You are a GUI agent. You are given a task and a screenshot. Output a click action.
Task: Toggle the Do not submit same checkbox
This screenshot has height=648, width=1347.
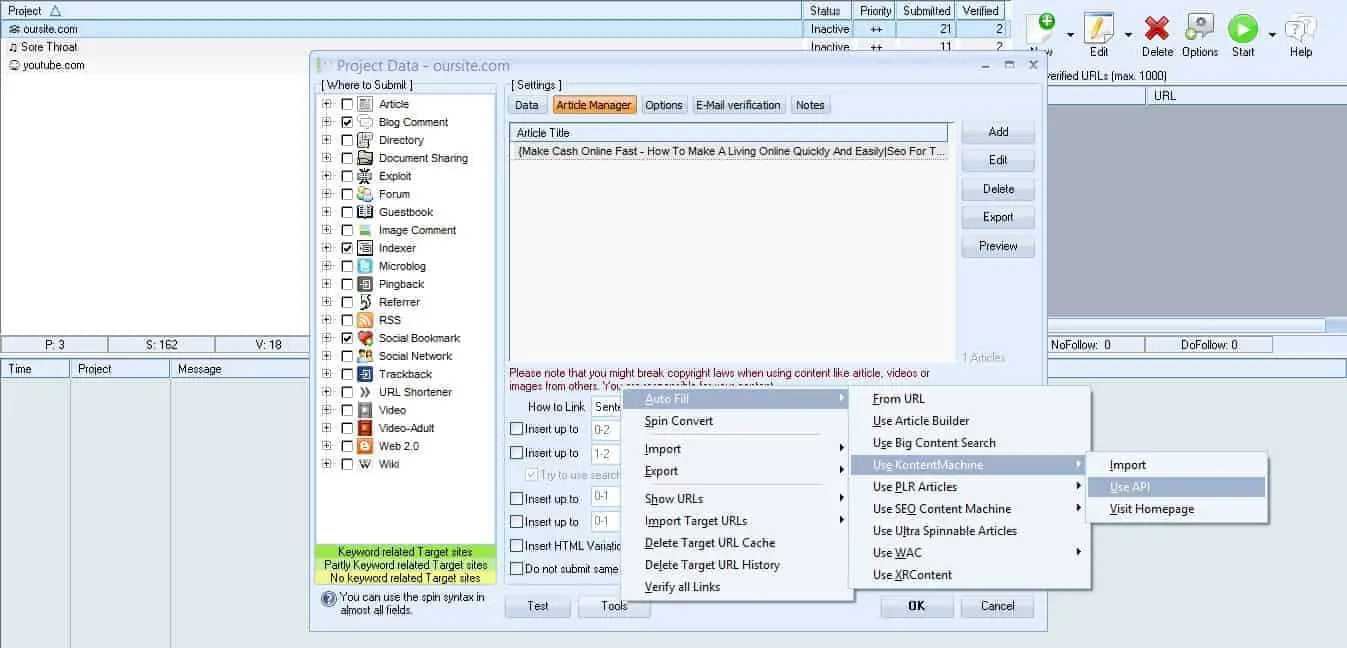click(517, 569)
